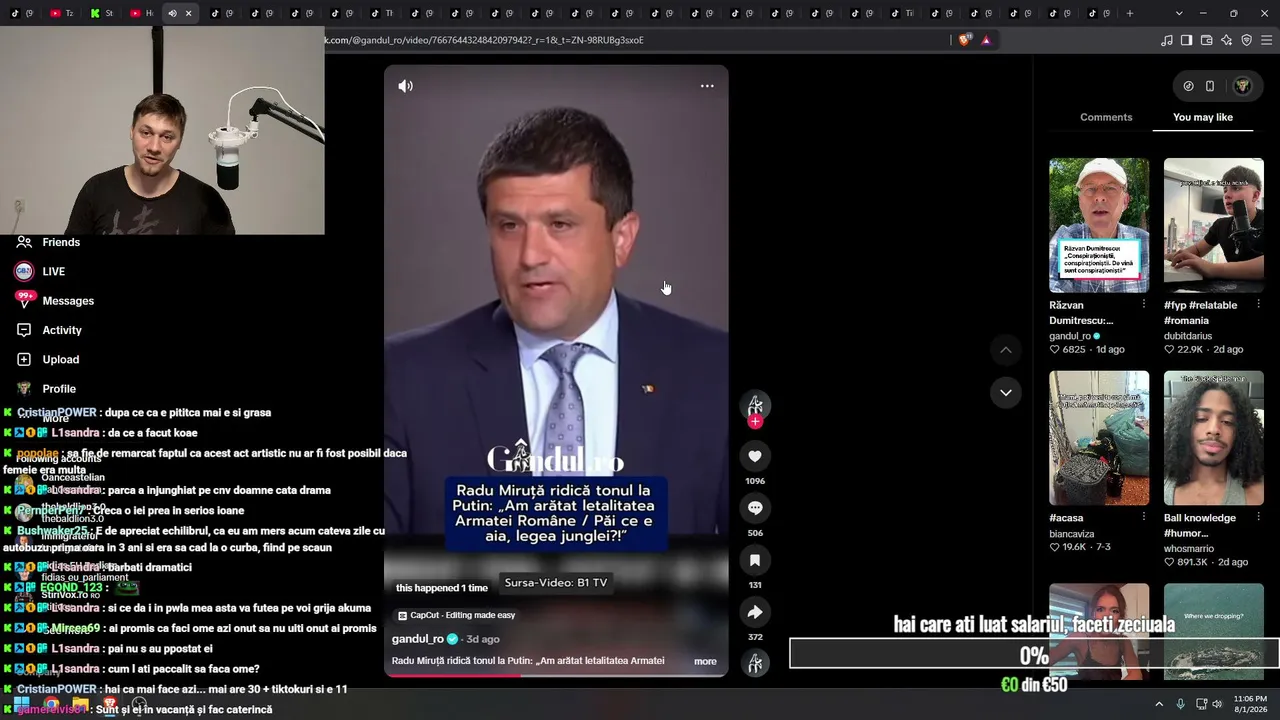Toggle the browser sidebar panel
Image resolution: width=1280 pixels, height=720 pixels.
1186,40
